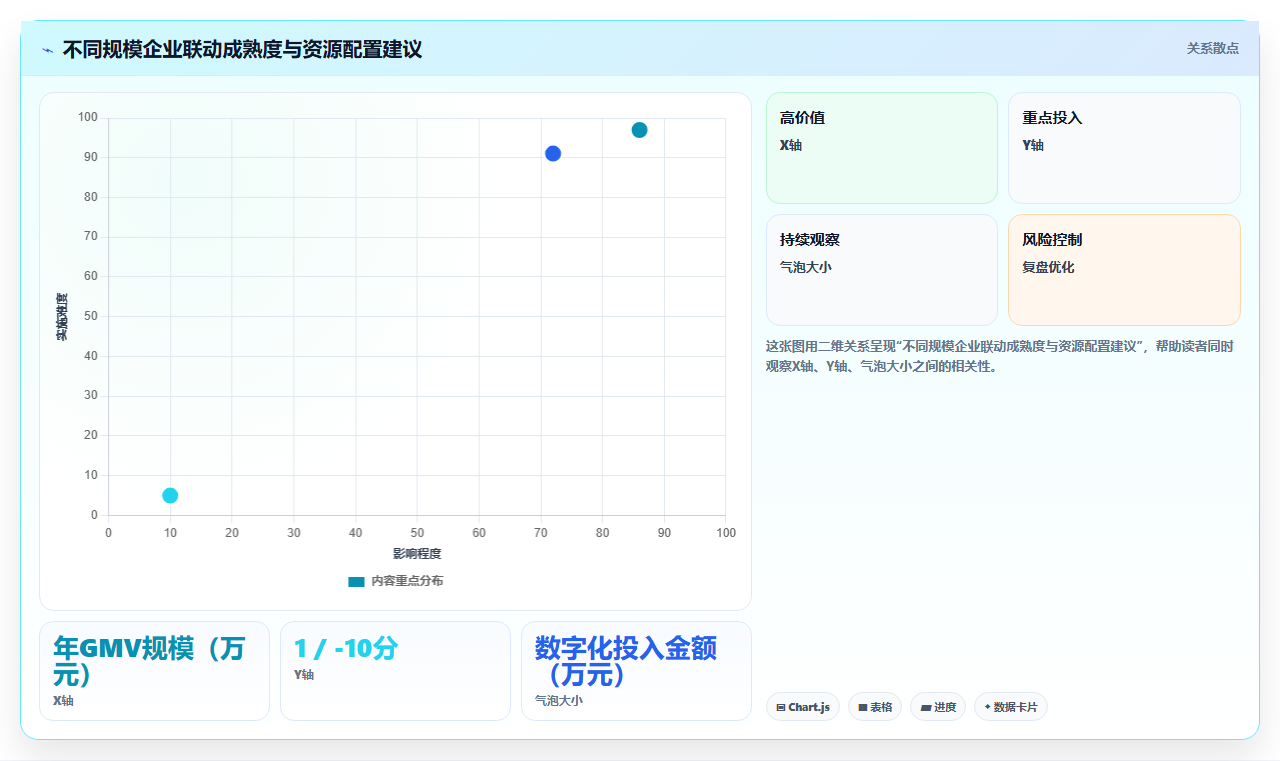Toggle the 内容重点分布 legend color box

[356, 581]
